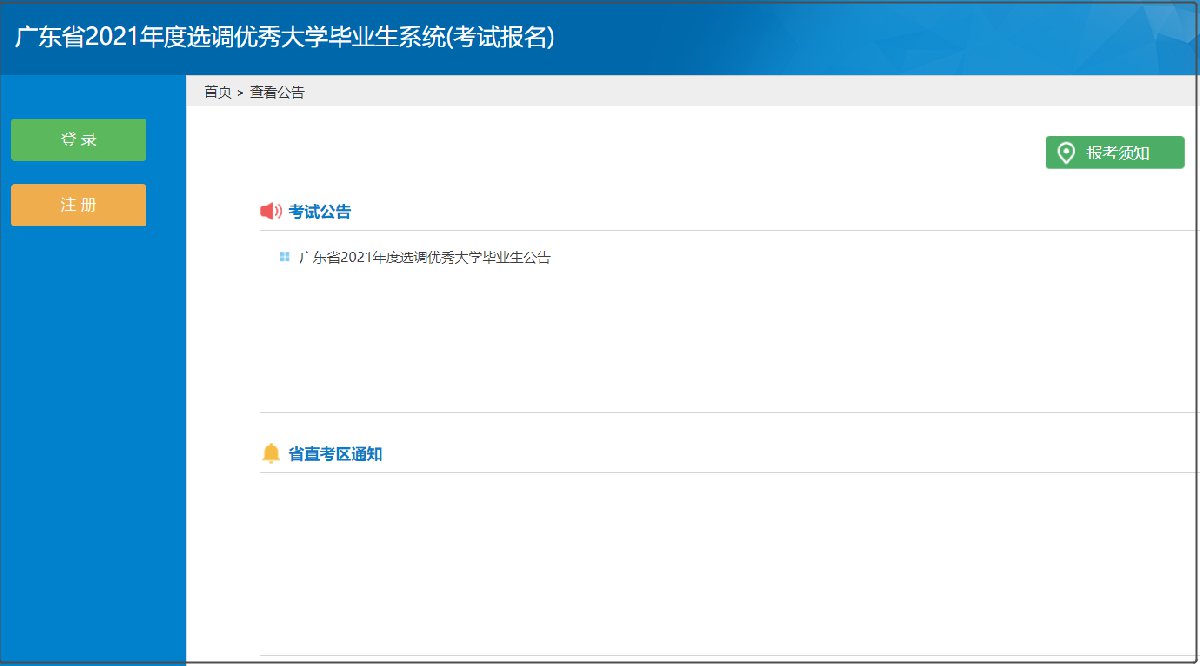1200x666 pixels.
Task: Click the location pin icon in 报考须知
Action: click(1066, 153)
